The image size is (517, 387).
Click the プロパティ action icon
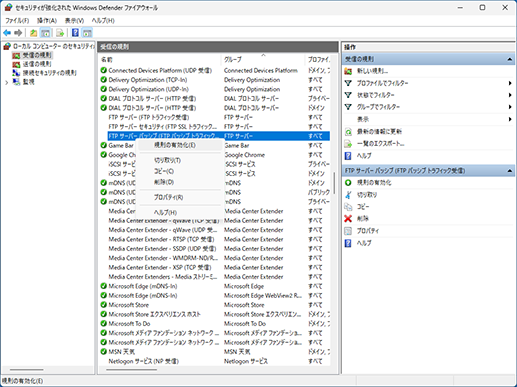pyautogui.click(x=348, y=231)
